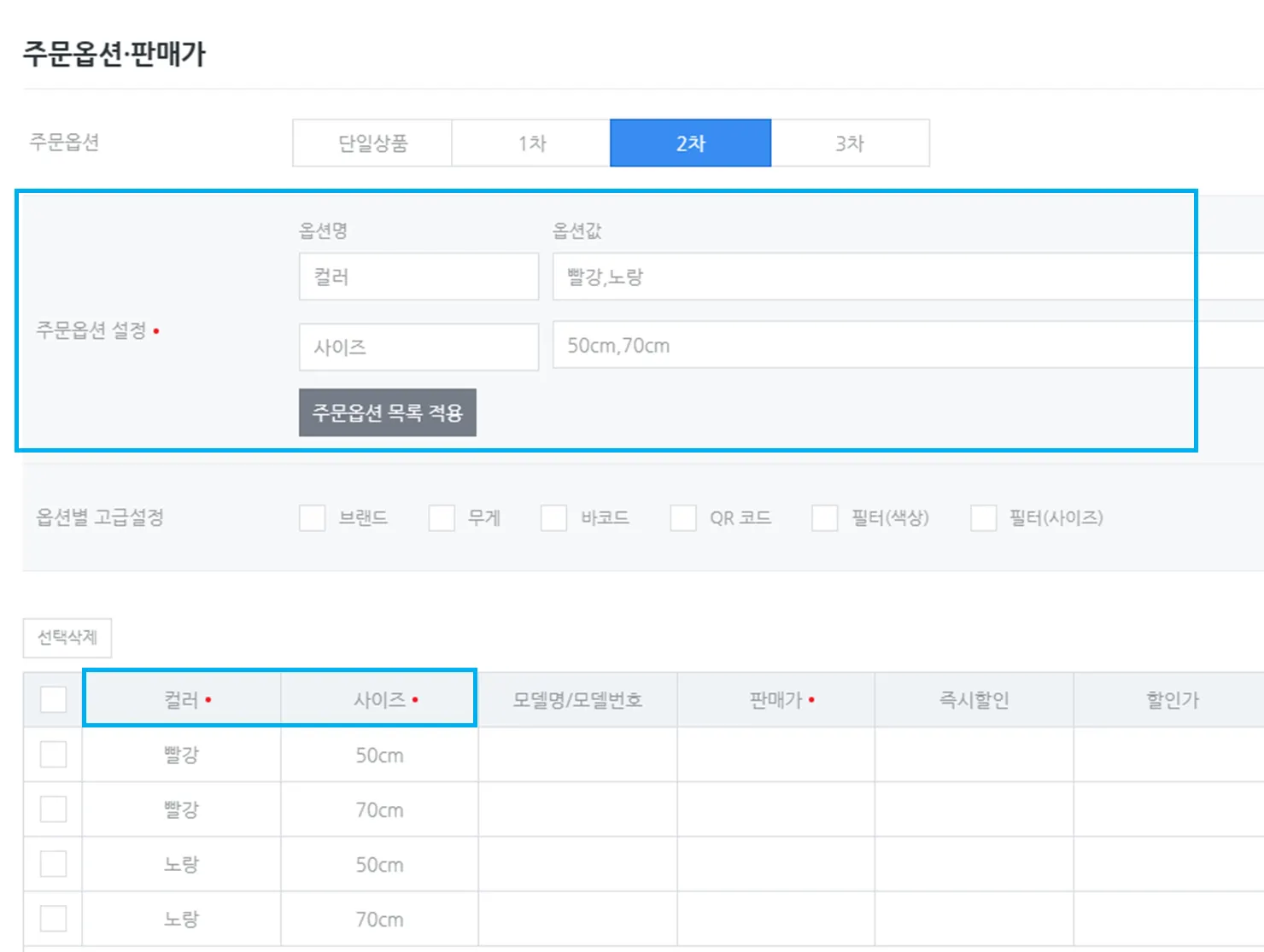Tick the 필터(사이즈) checkbox

[x=984, y=518]
